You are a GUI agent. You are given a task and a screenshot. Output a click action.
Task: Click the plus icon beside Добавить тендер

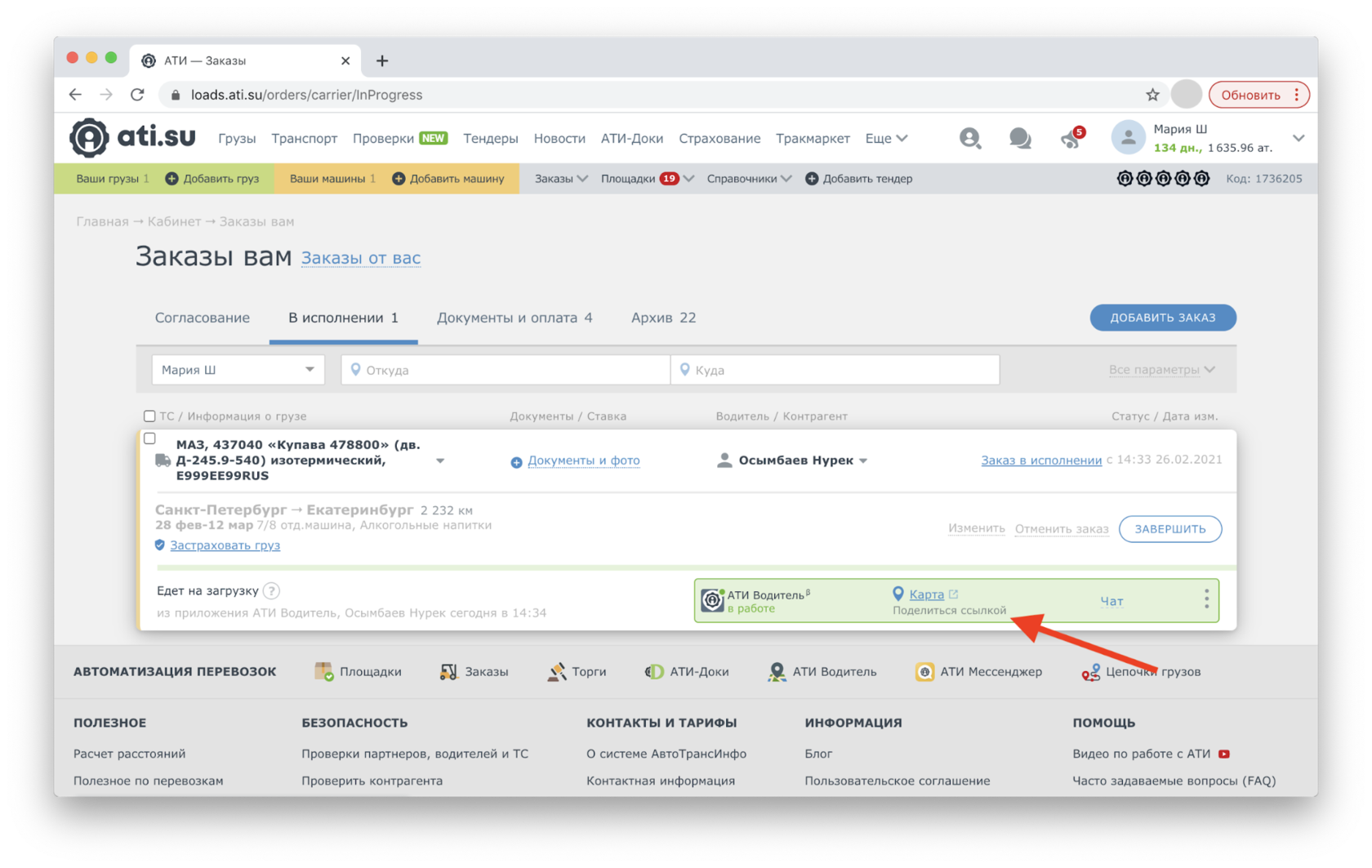(812, 179)
